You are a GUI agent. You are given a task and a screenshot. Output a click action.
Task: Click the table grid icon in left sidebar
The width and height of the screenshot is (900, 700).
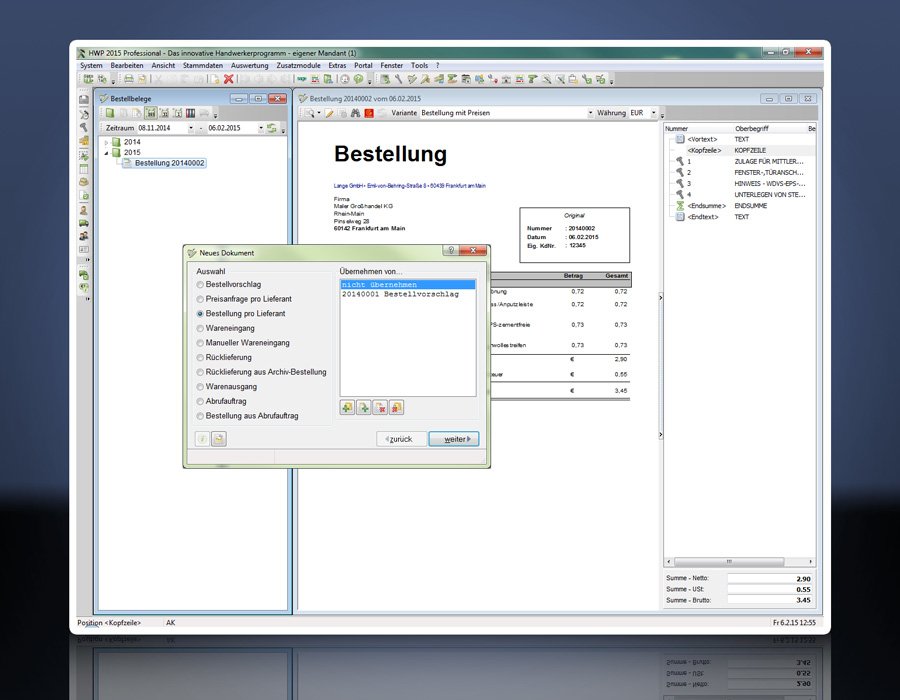(x=84, y=169)
